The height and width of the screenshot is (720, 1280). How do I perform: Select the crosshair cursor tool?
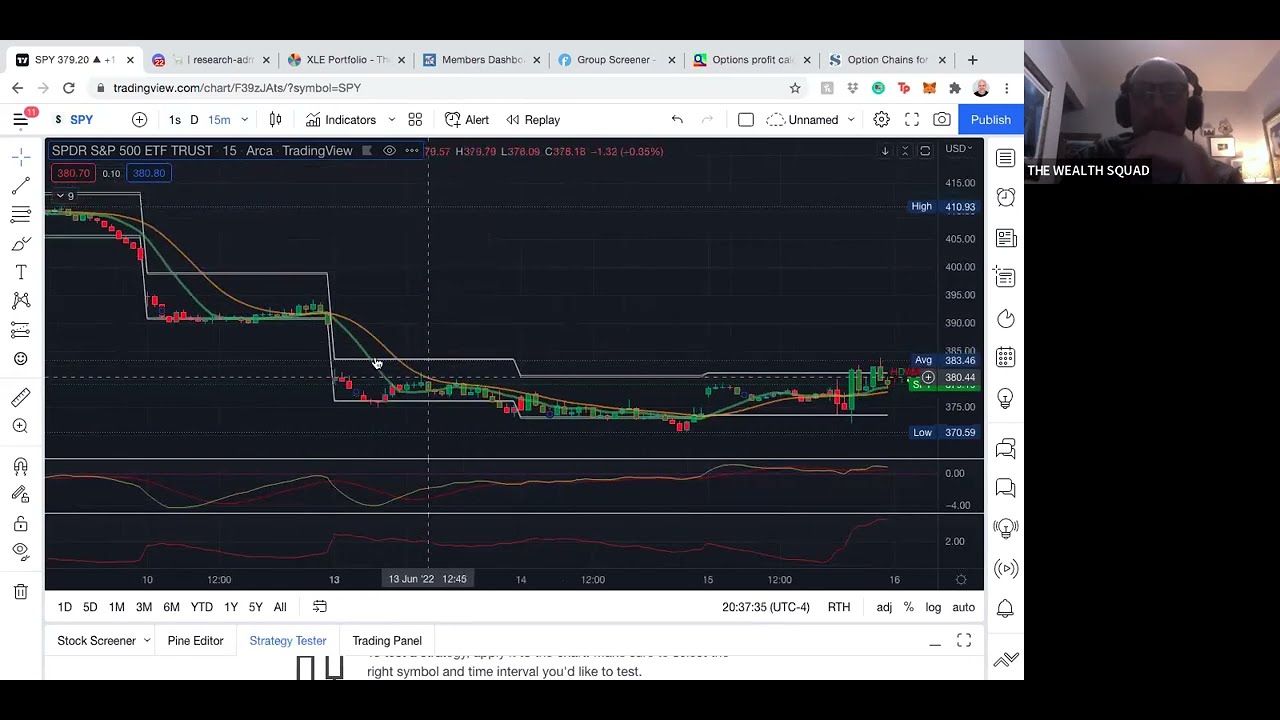point(20,158)
